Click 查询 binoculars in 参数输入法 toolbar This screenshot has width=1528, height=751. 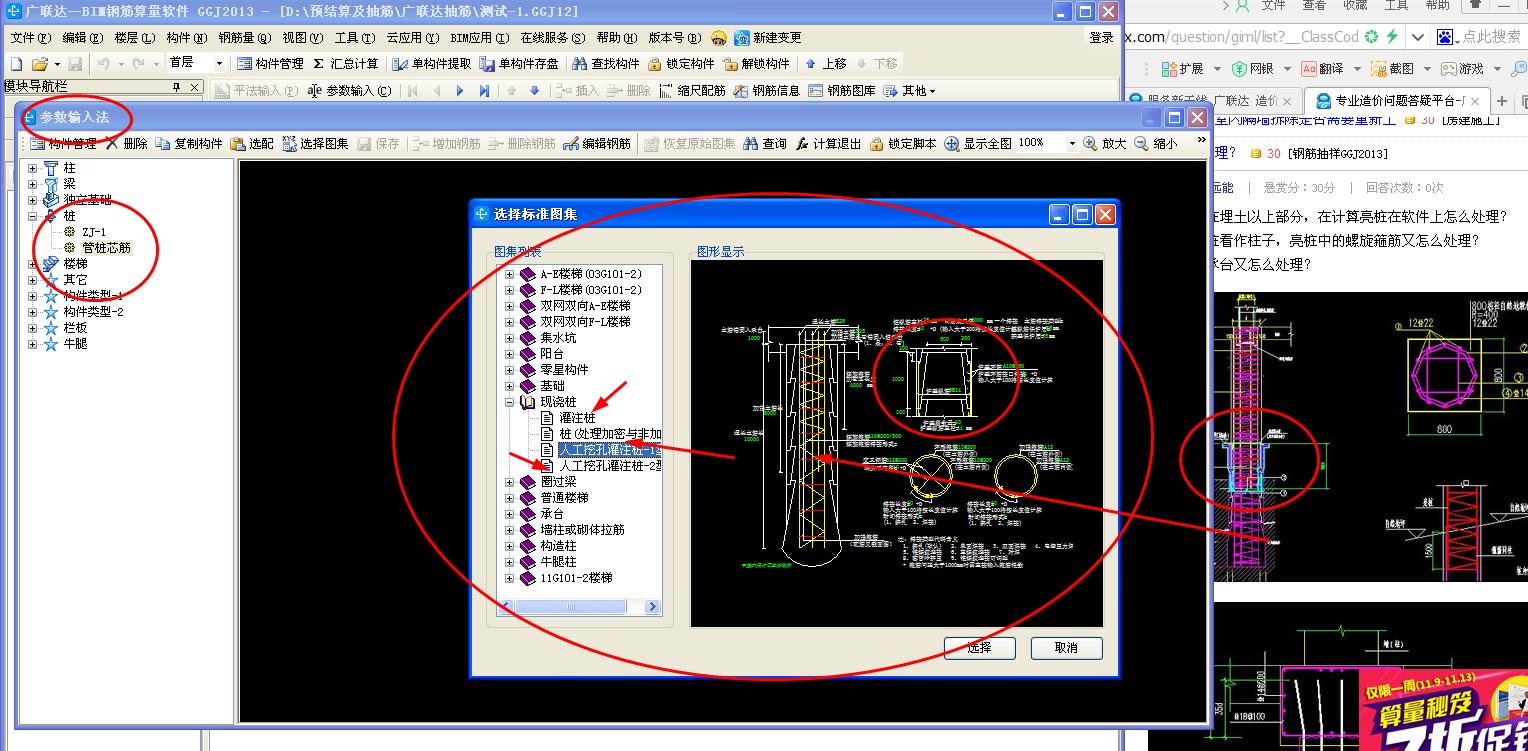coord(765,143)
